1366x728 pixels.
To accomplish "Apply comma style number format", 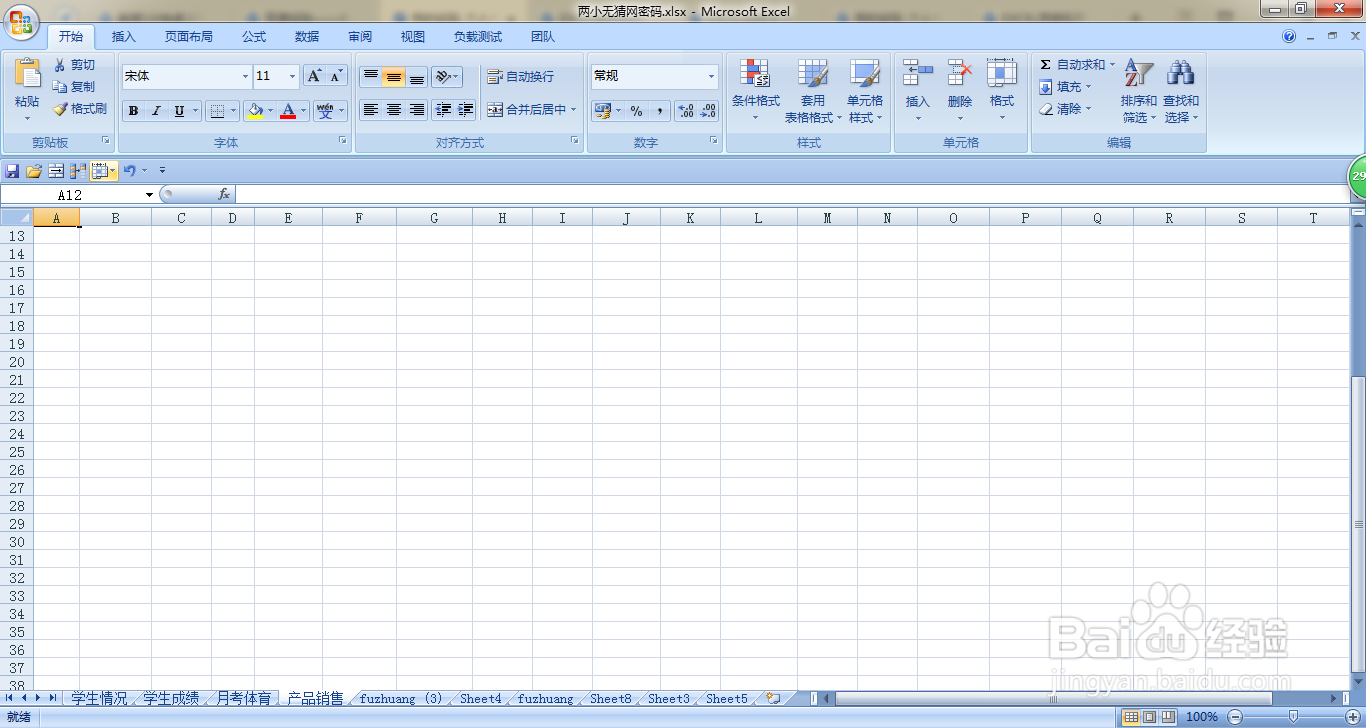I will [x=660, y=111].
